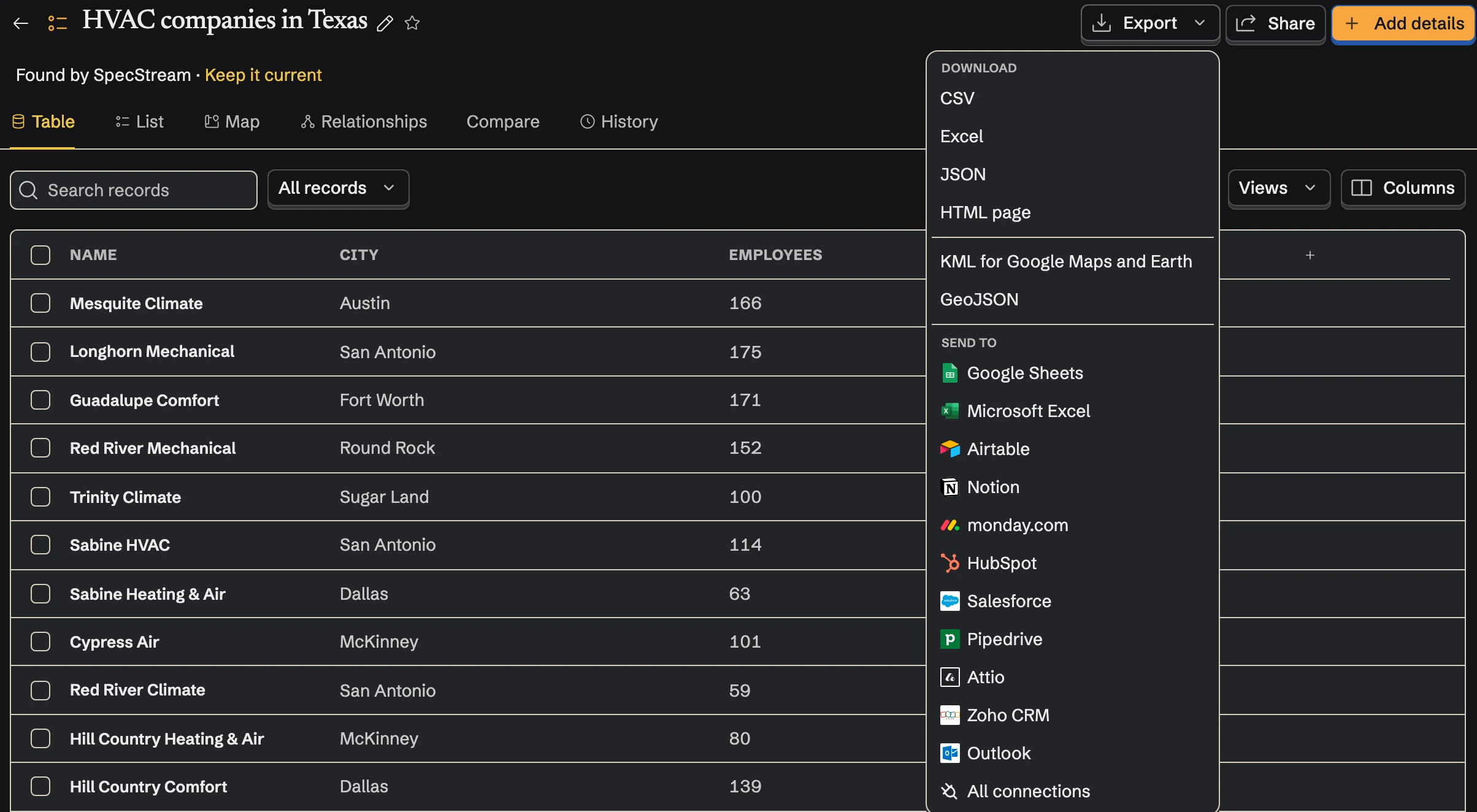Click the HubSpot icon
Screen dimensions: 1477x812
tap(950, 563)
